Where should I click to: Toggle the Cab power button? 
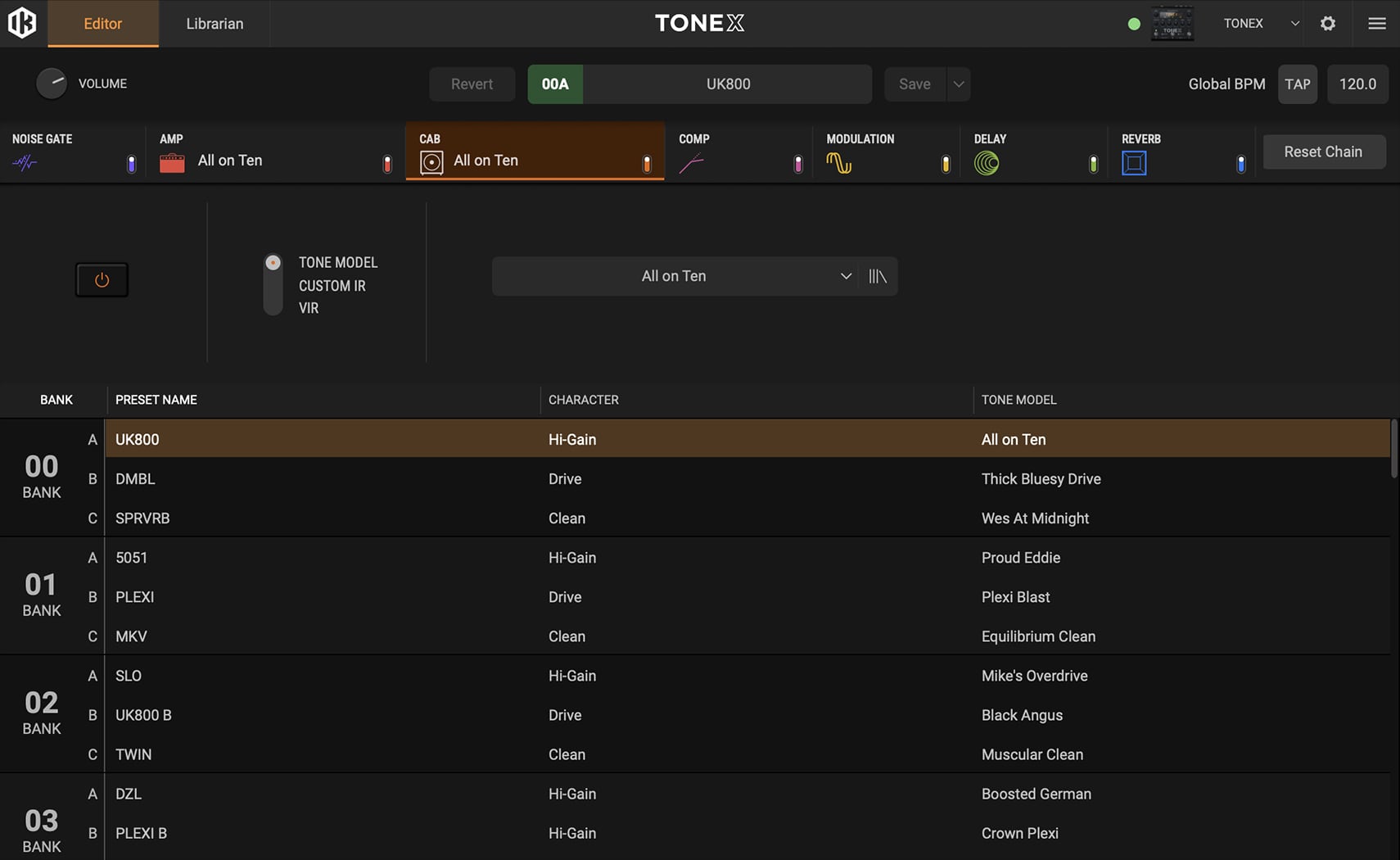coord(102,280)
